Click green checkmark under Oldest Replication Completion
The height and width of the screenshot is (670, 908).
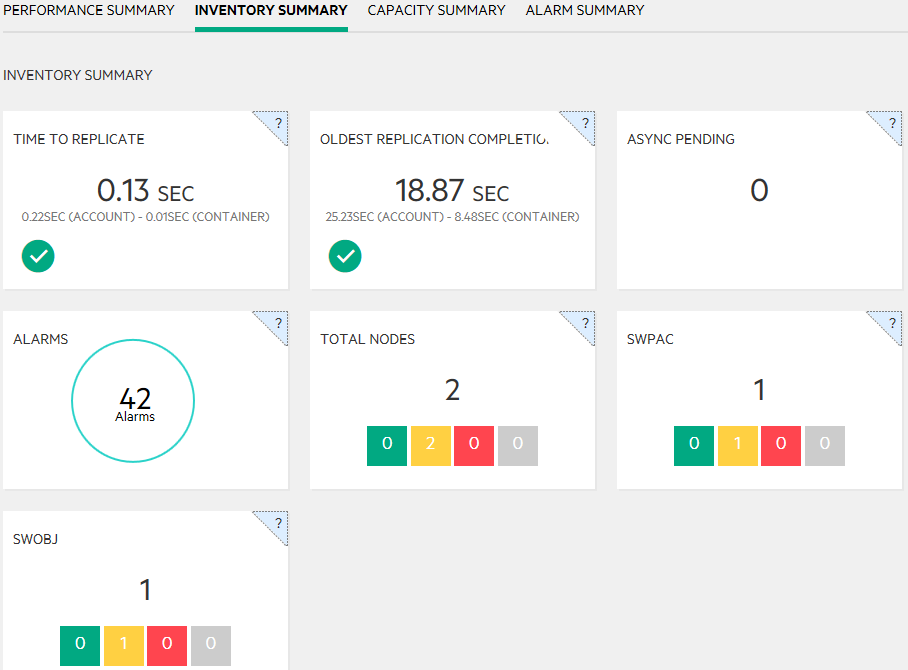(345, 256)
